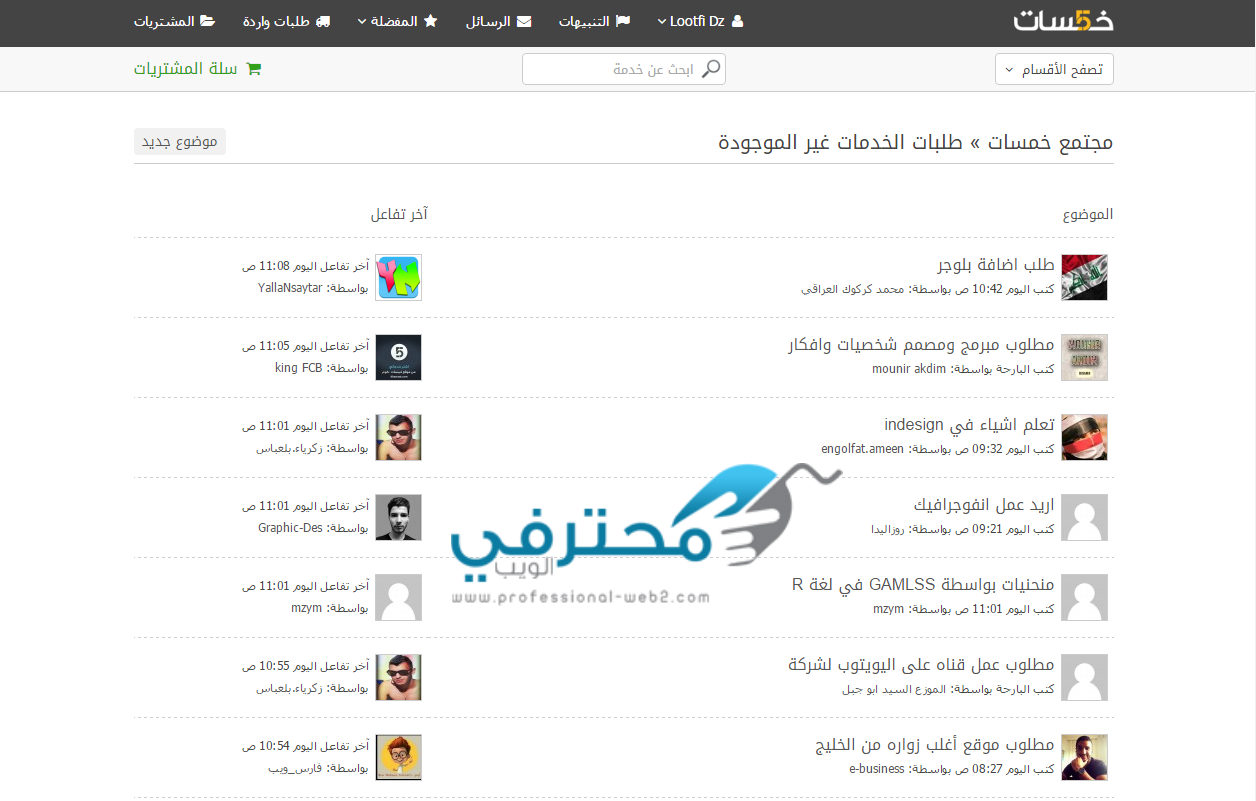Open last-reply user king FCB
The image size is (1256, 801).
(x=299, y=368)
